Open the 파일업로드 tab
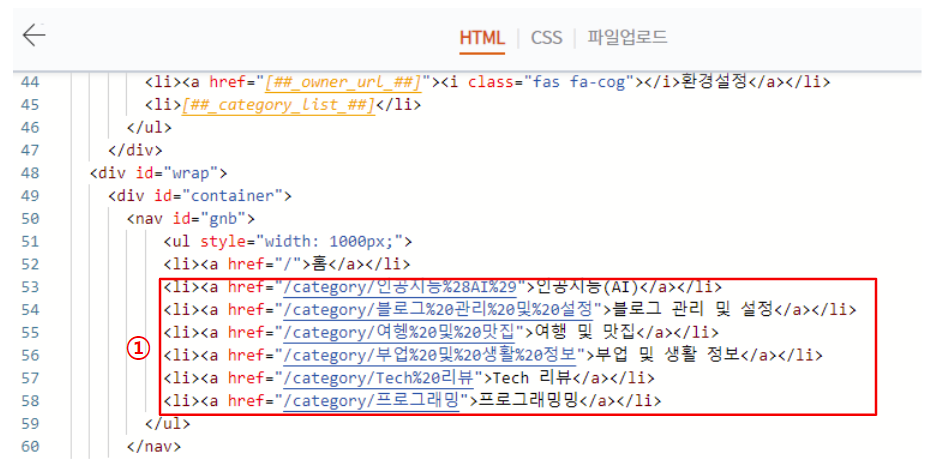The width and height of the screenshot is (952, 471). (x=627, y=38)
